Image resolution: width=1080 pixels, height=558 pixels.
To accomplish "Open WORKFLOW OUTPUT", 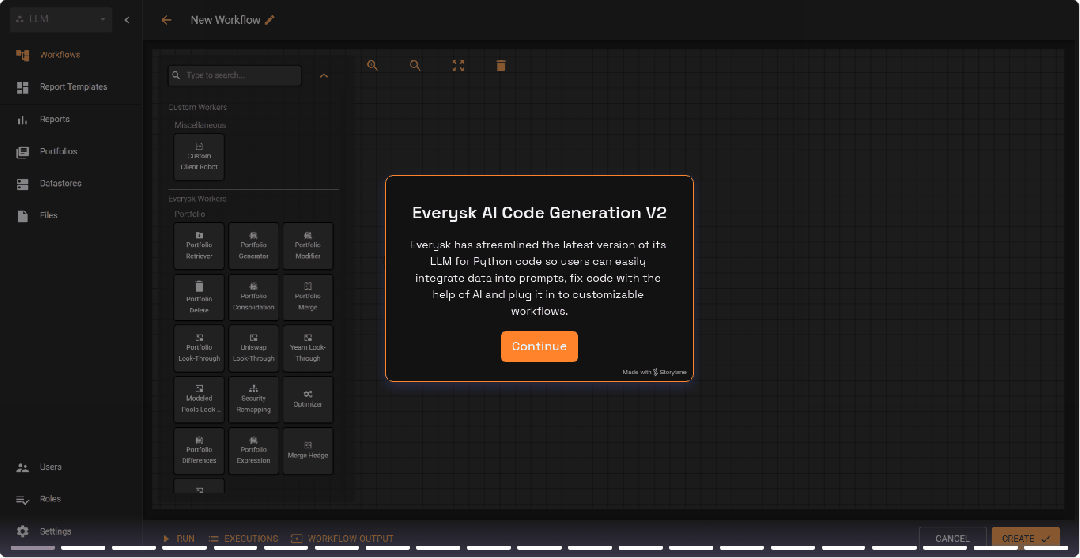I will (x=342, y=539).
